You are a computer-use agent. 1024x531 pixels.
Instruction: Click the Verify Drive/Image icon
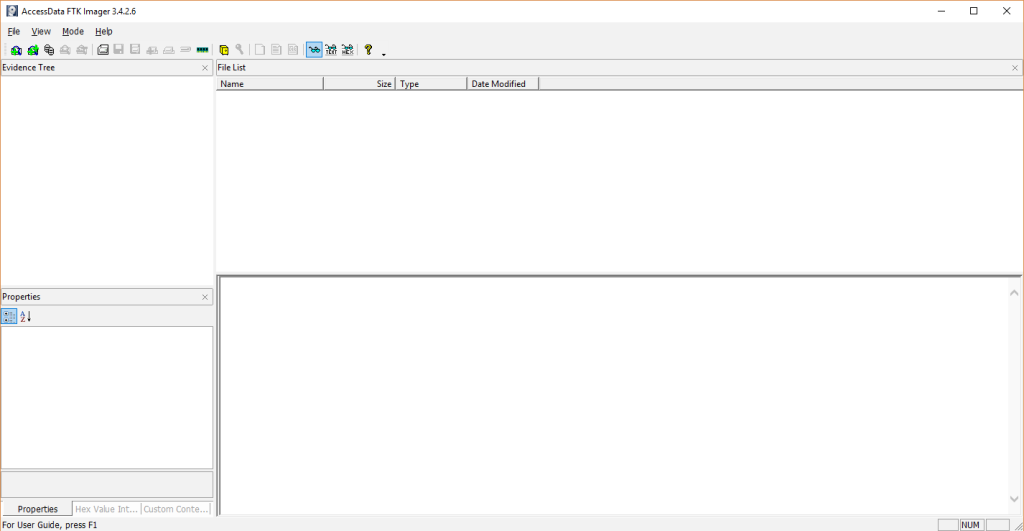click(x=185, y=50)
